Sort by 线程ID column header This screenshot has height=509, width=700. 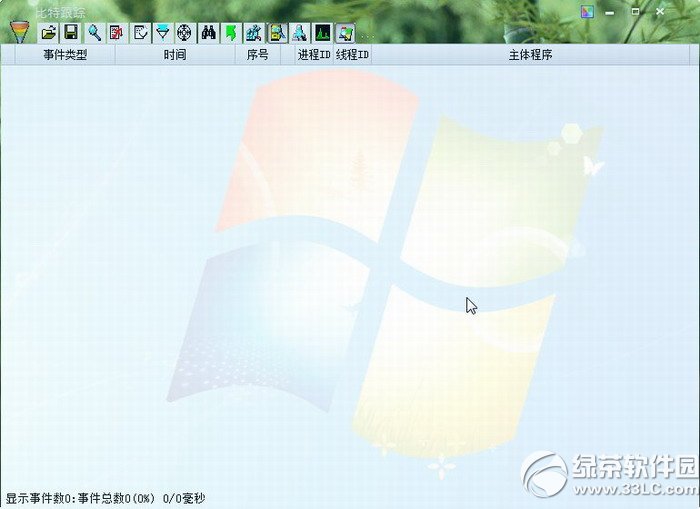352,55
